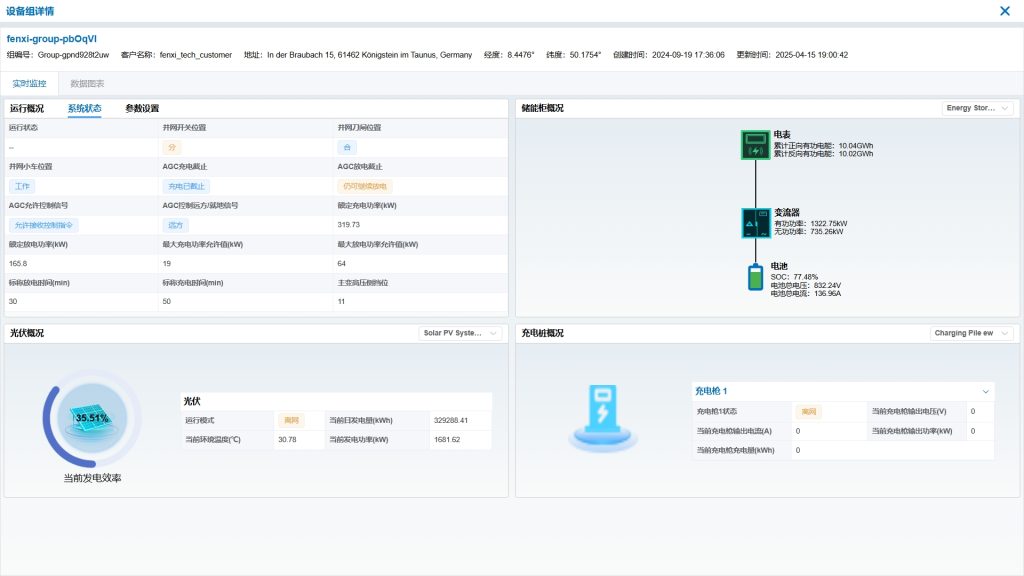This screenshot has width=1024, height=576.
Task: Click the 电表 meter icon
Action: [x=755, y=145]
